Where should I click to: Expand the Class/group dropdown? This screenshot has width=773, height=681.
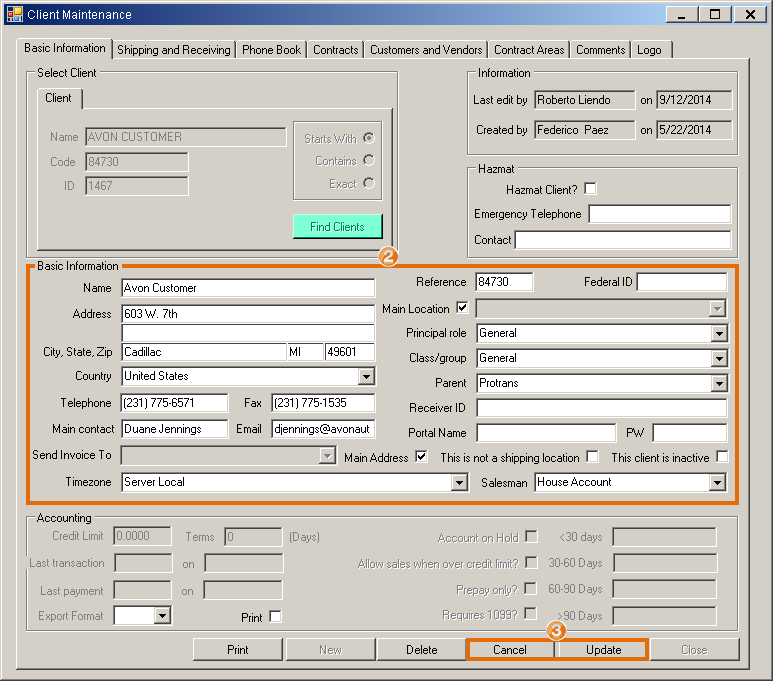[719, 358]
